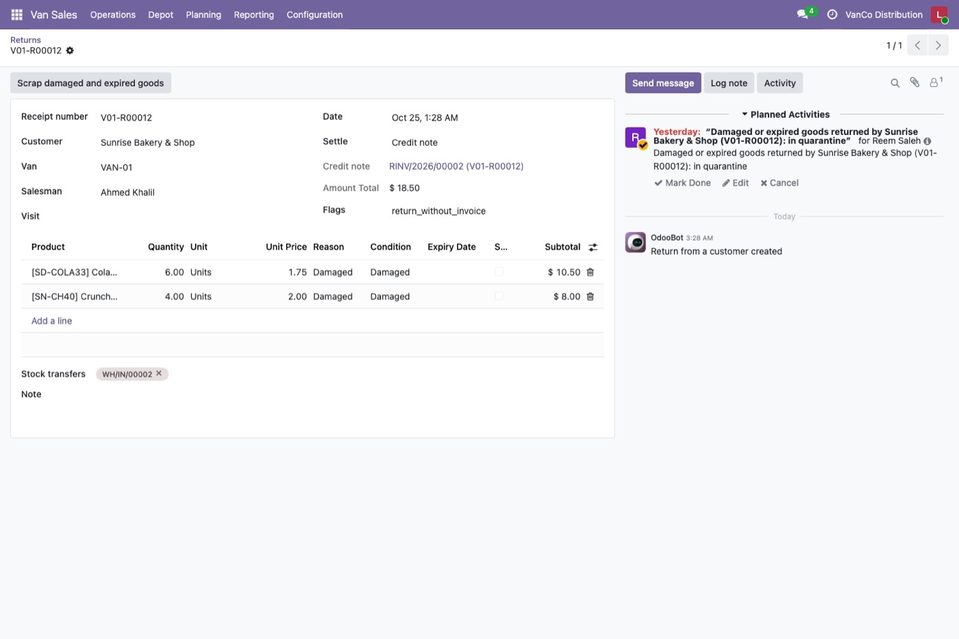Toggle the checkbox in the SN-CH40 row

[x=499, y=297]
